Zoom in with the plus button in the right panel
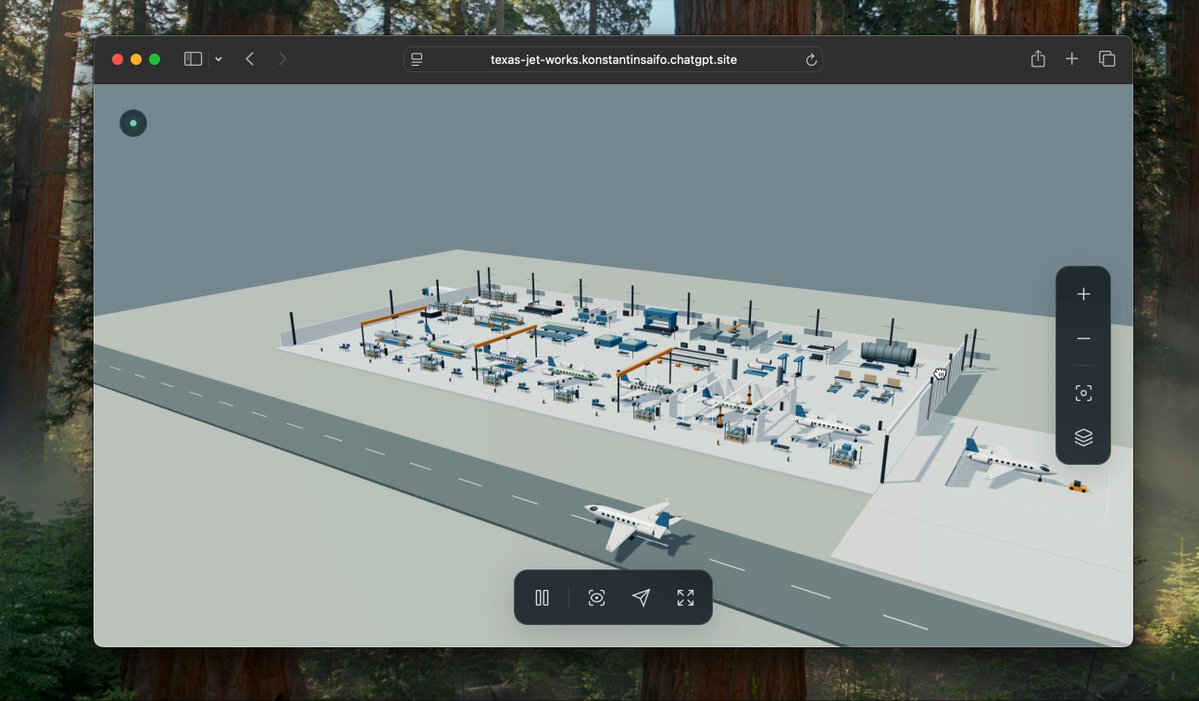Screen dimensions: 1199x701 click(x=1083, y=294)
